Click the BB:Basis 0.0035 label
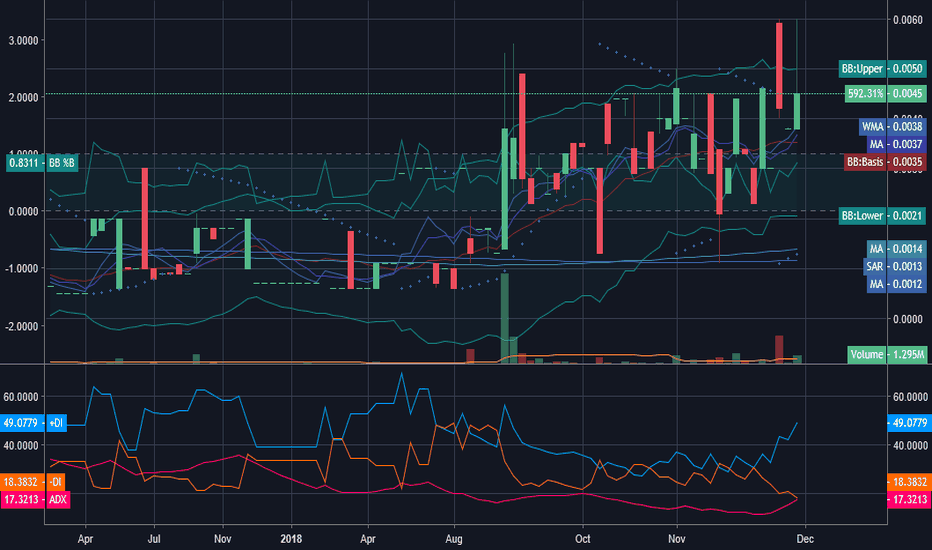Screen dimensions: 932x550 (x=885, y=162)
